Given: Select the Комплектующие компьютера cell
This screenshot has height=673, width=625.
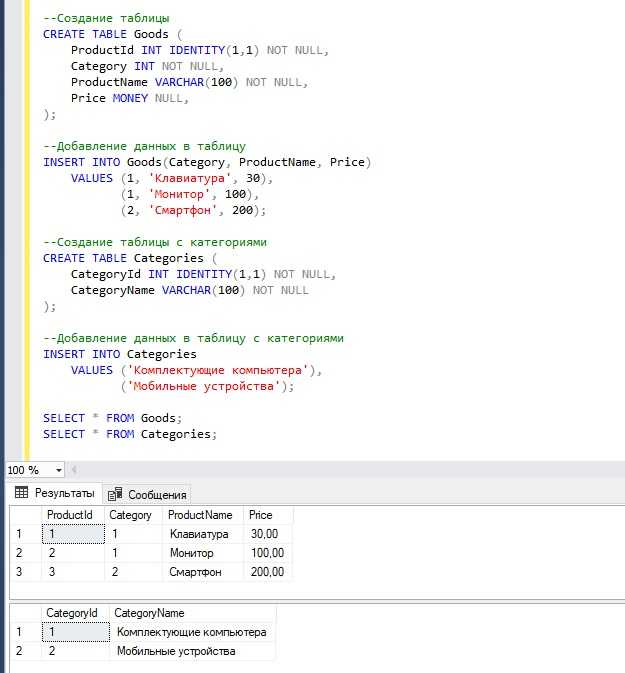Looking at the screenshot, I should 191,632.
